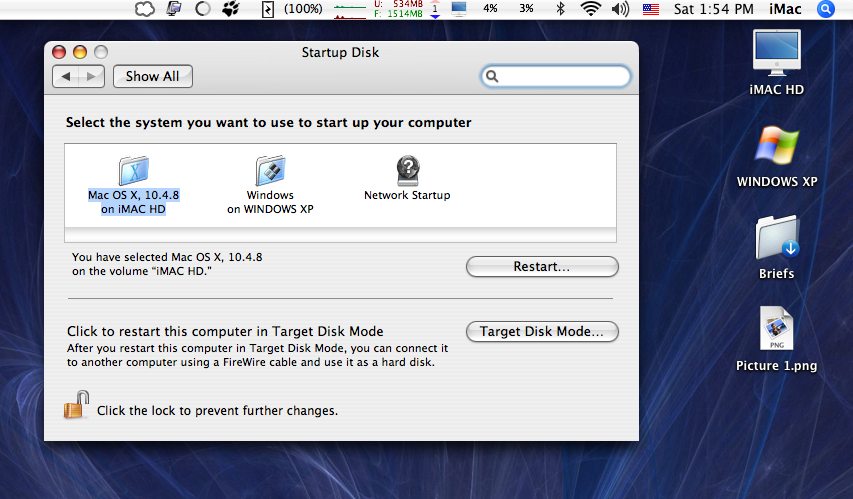Viewport: 853px width, 499px height.
Task: Select the Briefs folder on desktop
Action: coord(776,248)
